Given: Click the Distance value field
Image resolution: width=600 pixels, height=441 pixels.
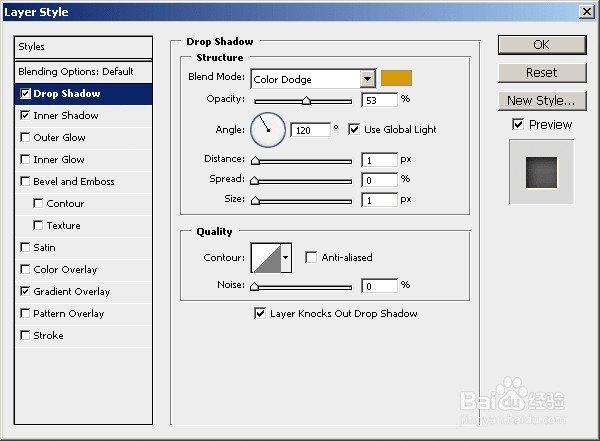Looking at the screenshot, I should pyautogui.click(x=379, y=160).
